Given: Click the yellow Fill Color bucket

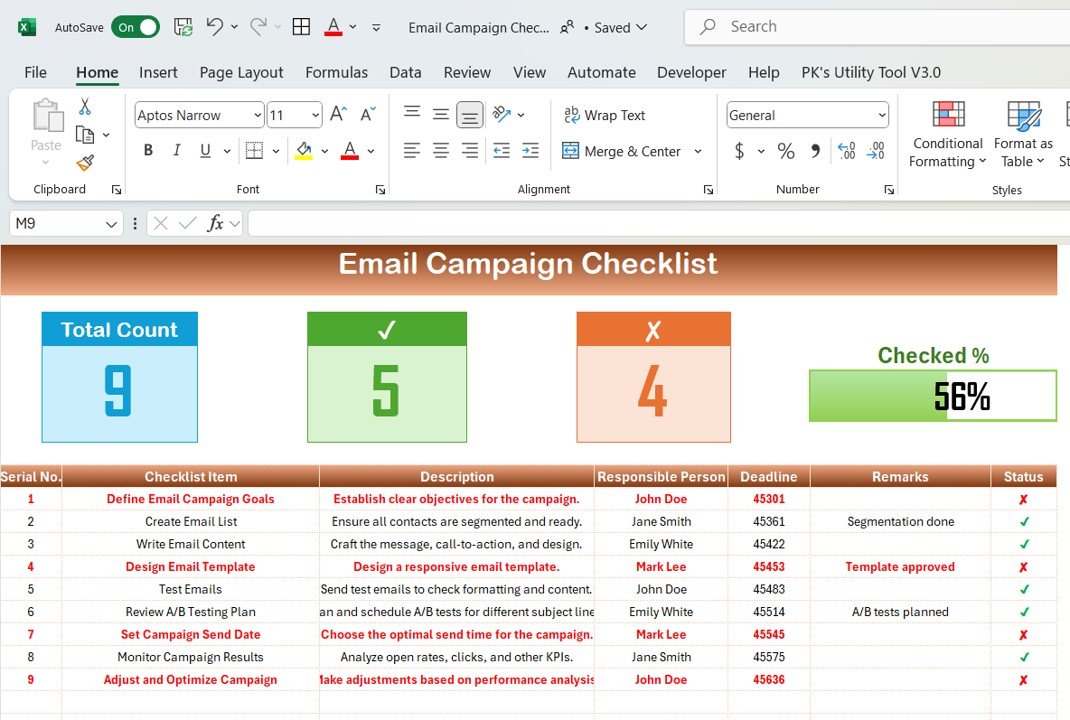Looking at the screenshot, I should 304,151.
